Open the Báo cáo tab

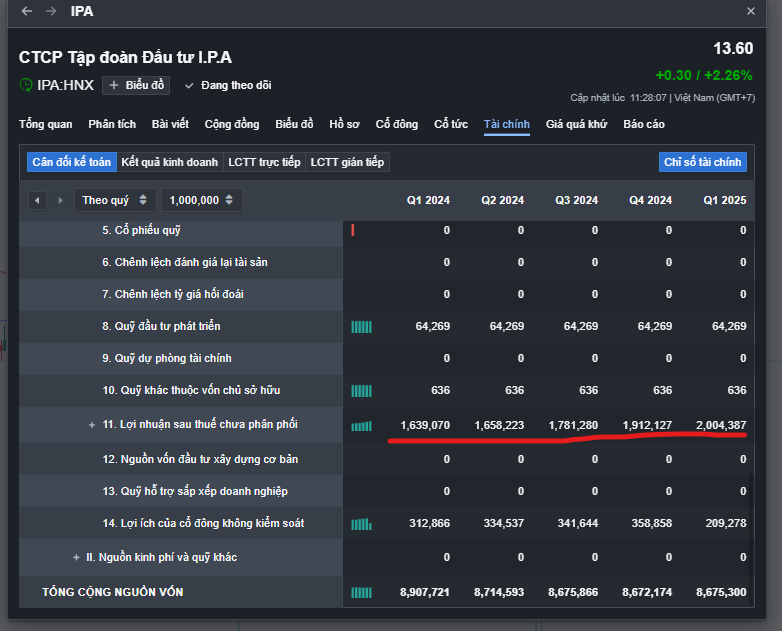tap(644, 124)
